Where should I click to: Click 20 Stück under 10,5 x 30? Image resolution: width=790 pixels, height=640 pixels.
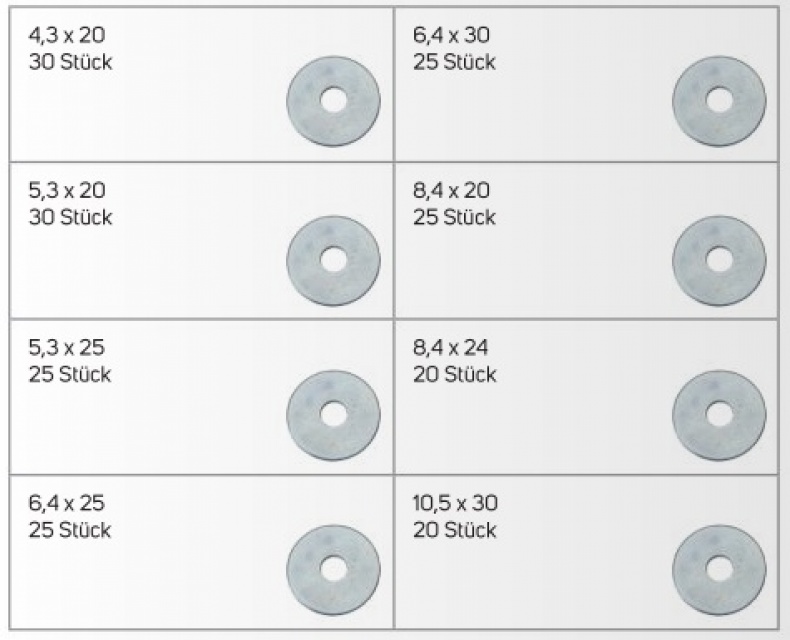pyautogui.click(x=455, y=530)
